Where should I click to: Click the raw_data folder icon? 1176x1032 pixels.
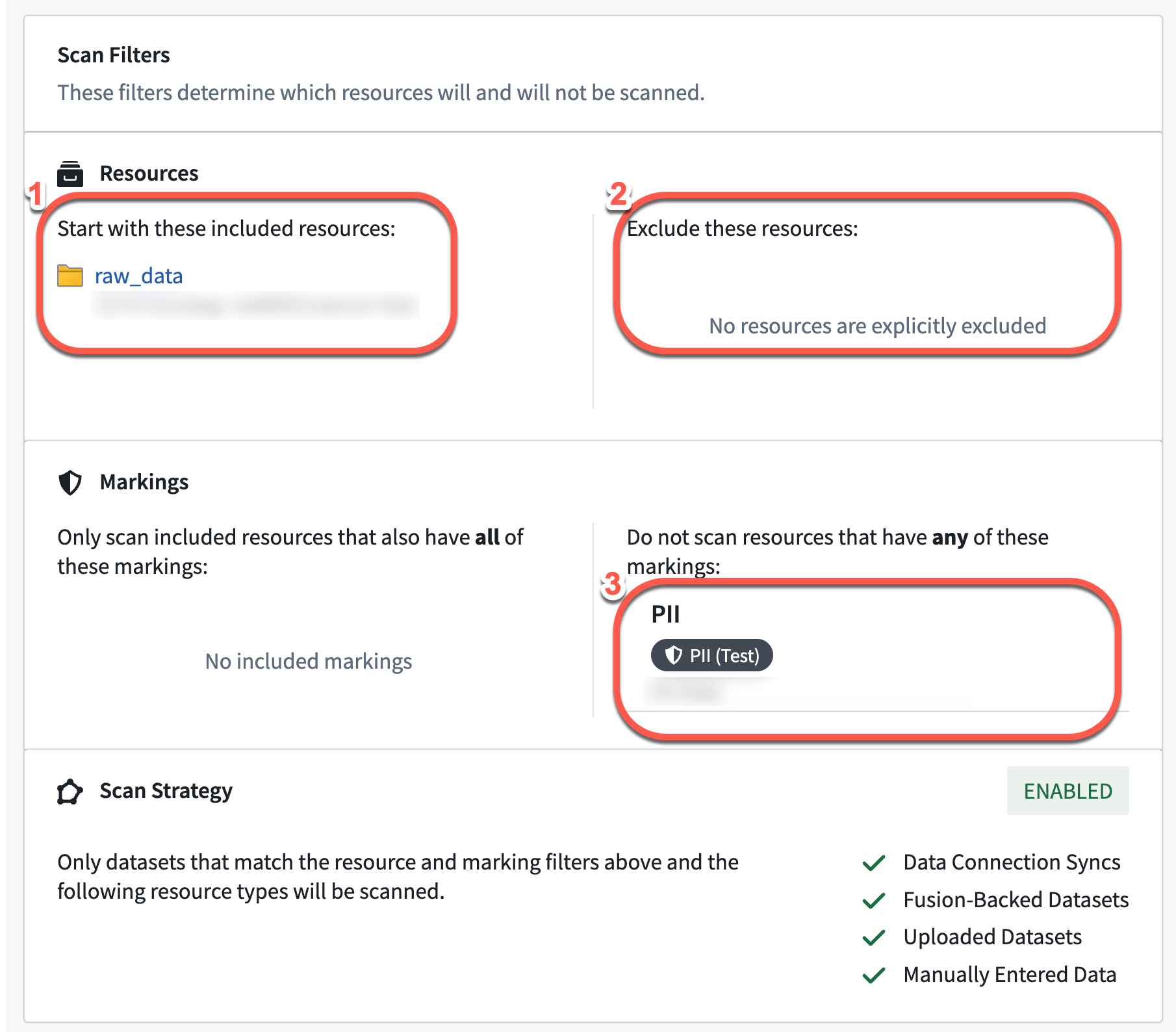70,275
